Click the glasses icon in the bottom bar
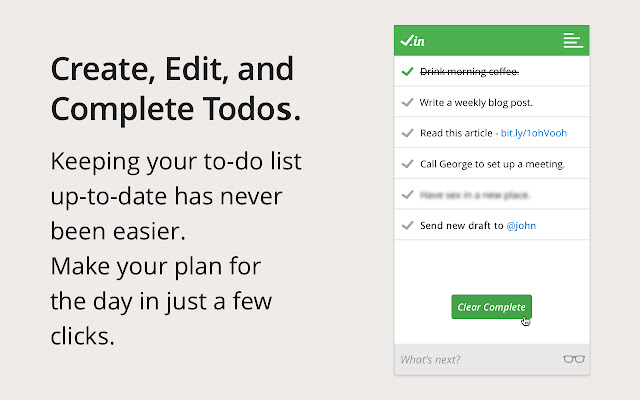The width and height of the screenshot is (640, 400). click(x=573, y=359)
